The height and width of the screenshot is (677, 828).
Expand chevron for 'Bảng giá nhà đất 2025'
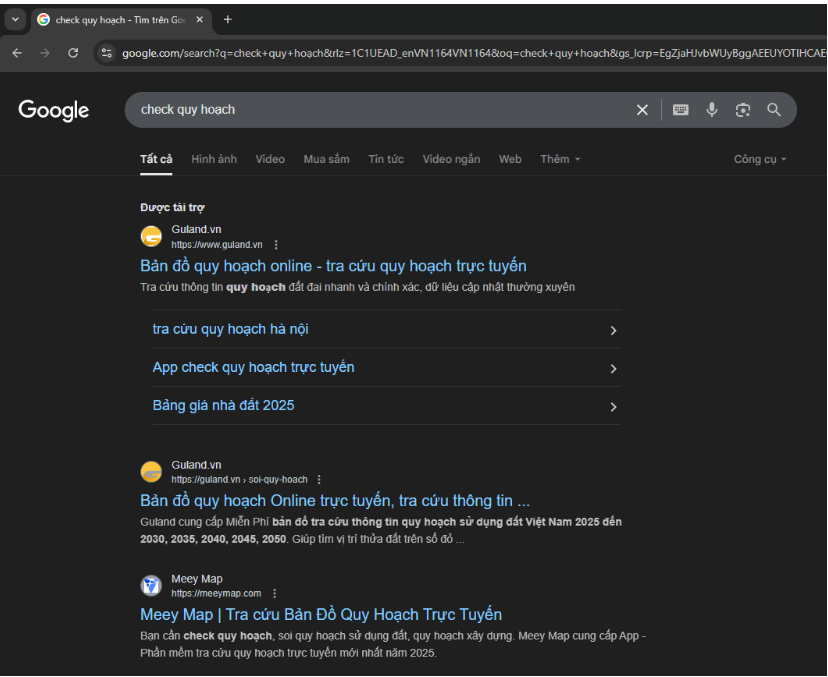pos(613,407)
